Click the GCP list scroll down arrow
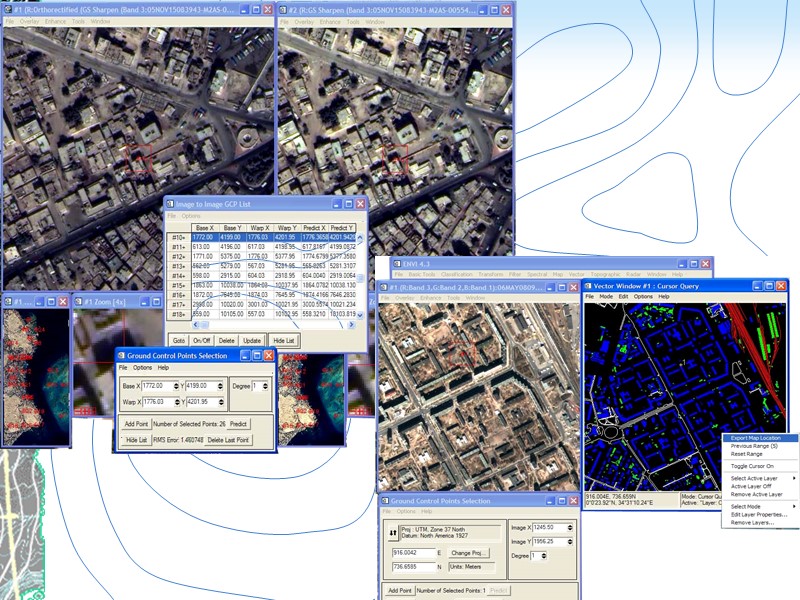This screenshot has width=800, height=600. [360, 315]
